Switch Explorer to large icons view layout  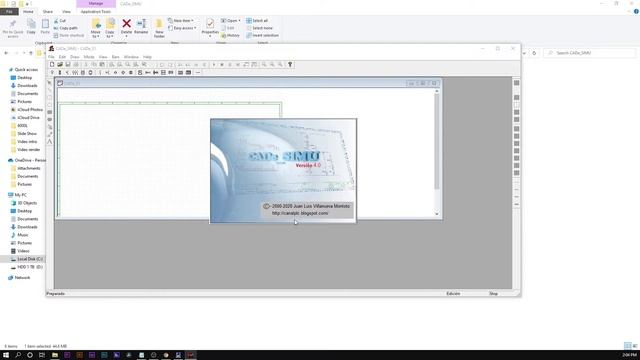tap(635, 346)
